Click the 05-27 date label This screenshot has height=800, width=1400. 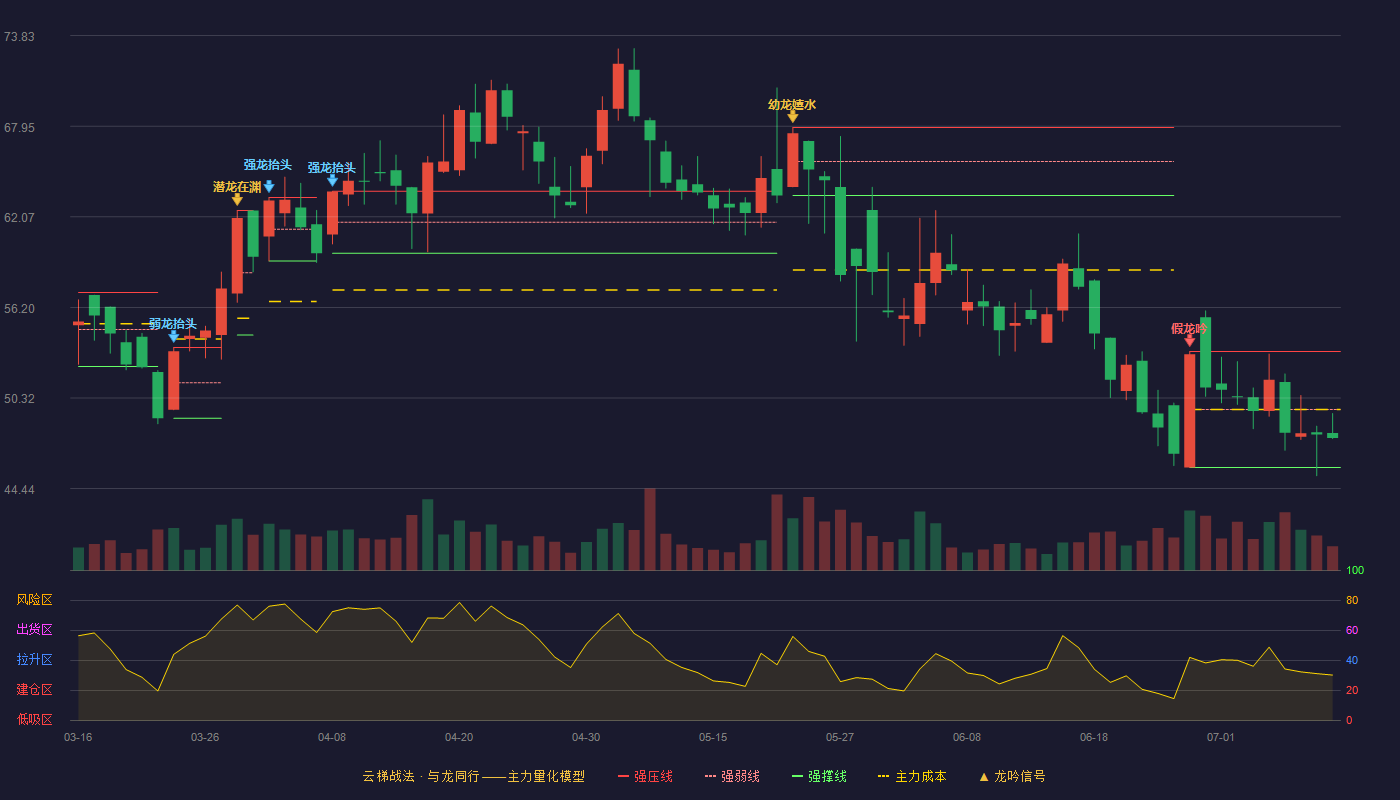840,737
